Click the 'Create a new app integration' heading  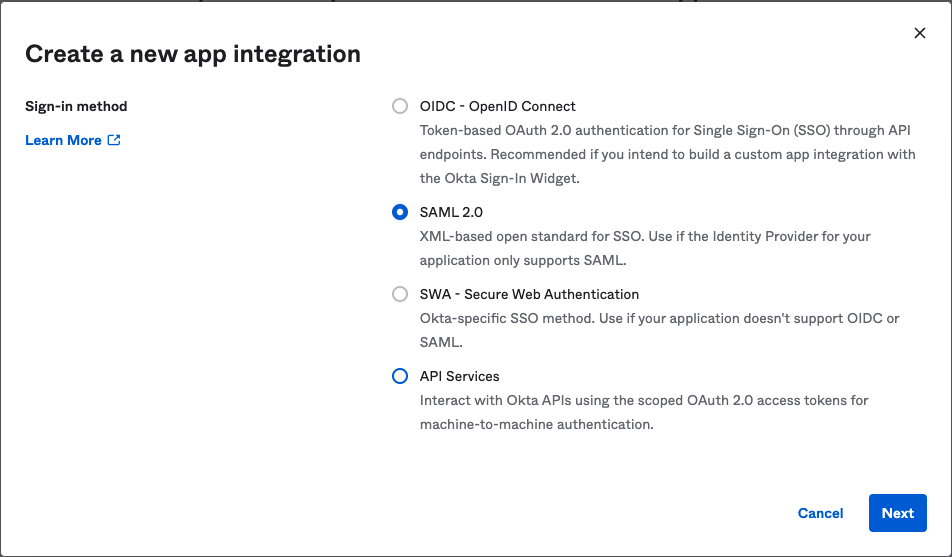[x=193, y=54]
